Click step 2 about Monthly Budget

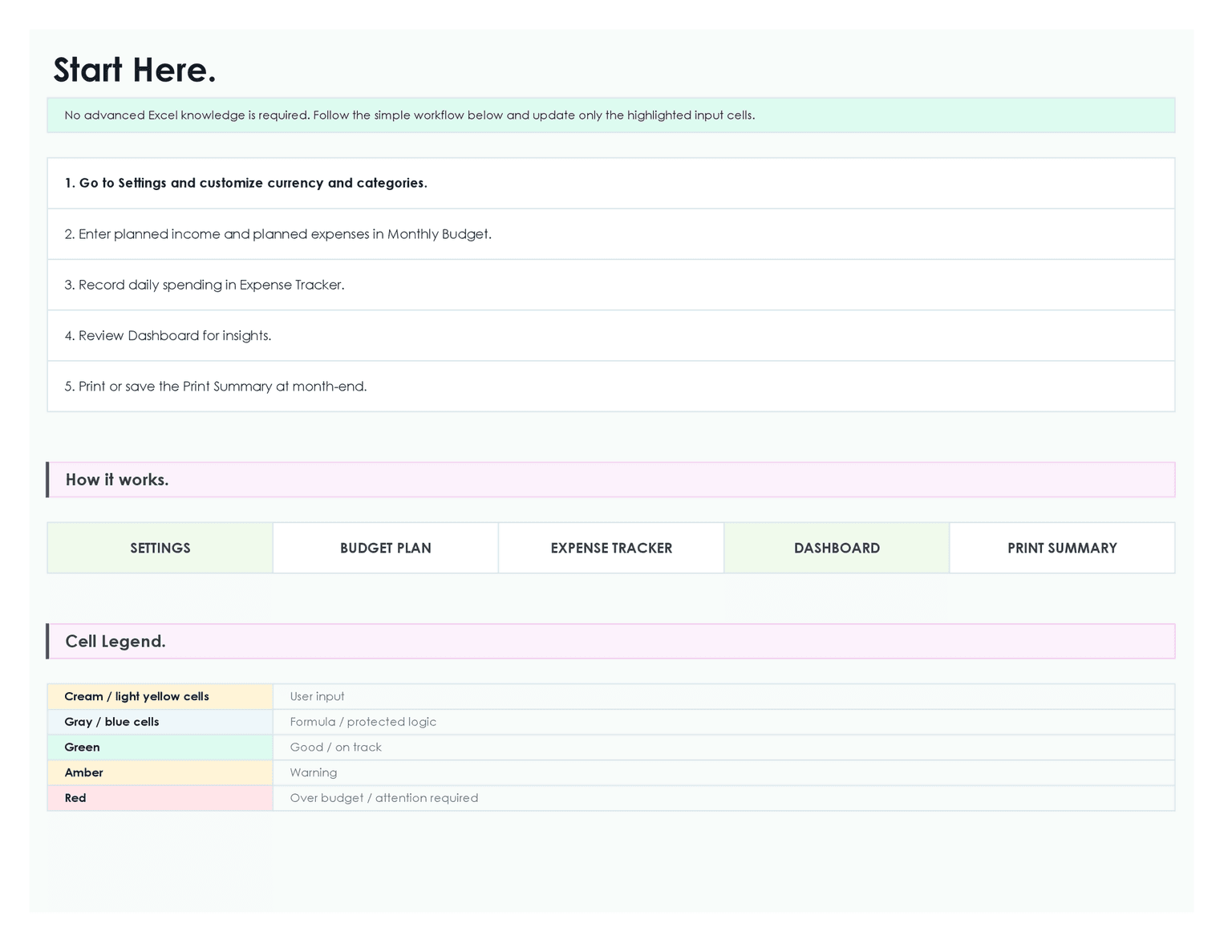[x=611, y=234]
